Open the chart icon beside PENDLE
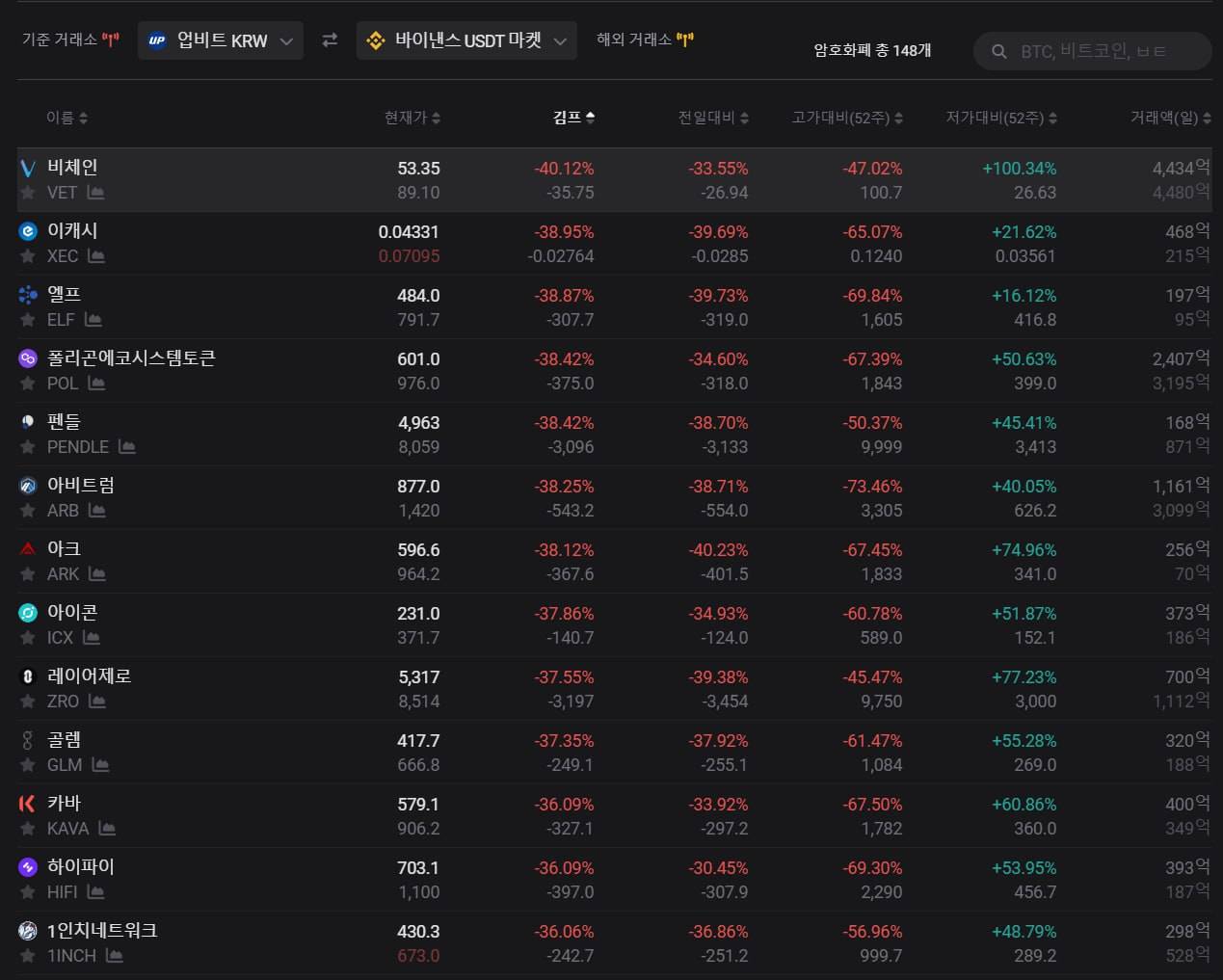The width and height of the screenshot is (1223, 980). (x=127, y=447)
